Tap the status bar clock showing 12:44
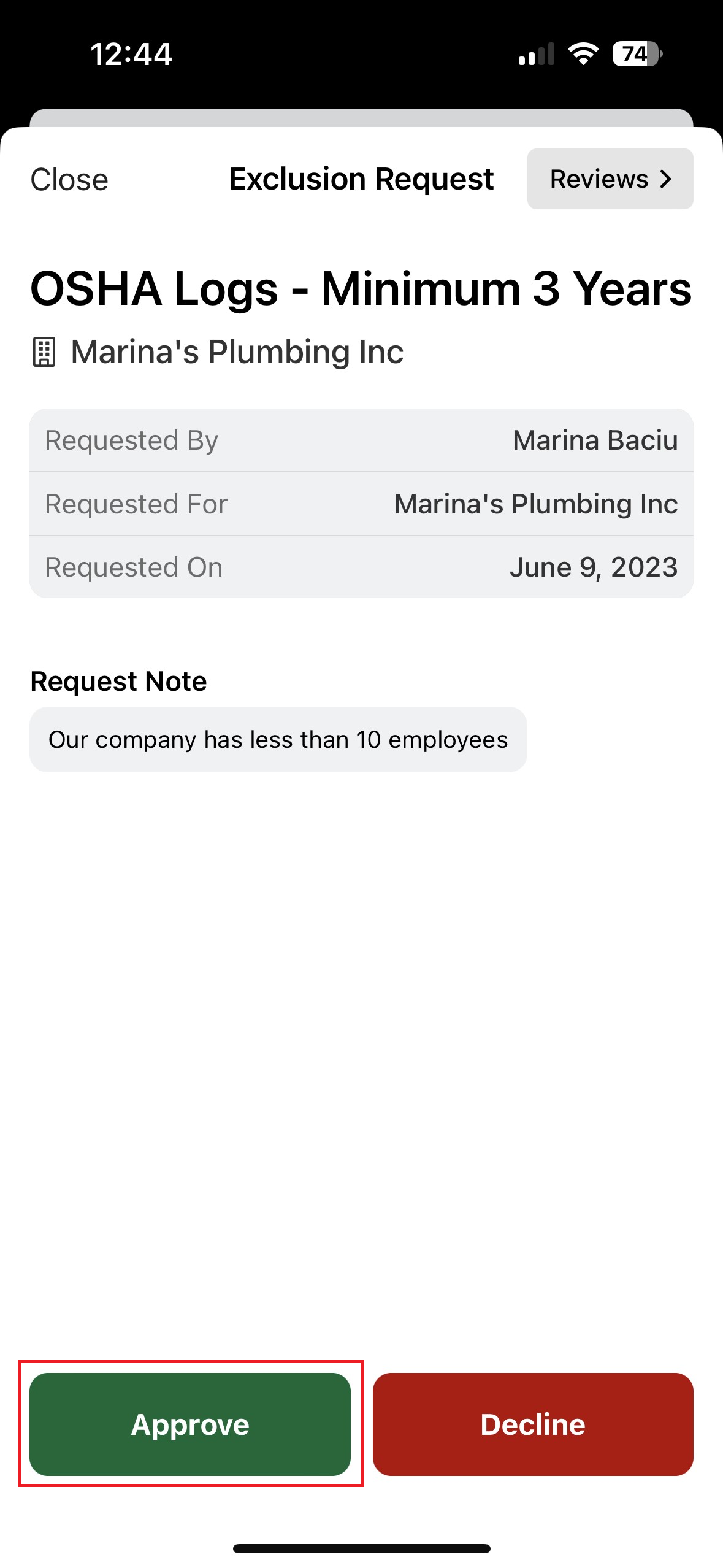This screenshot has height=1568, width=723. 131,54
